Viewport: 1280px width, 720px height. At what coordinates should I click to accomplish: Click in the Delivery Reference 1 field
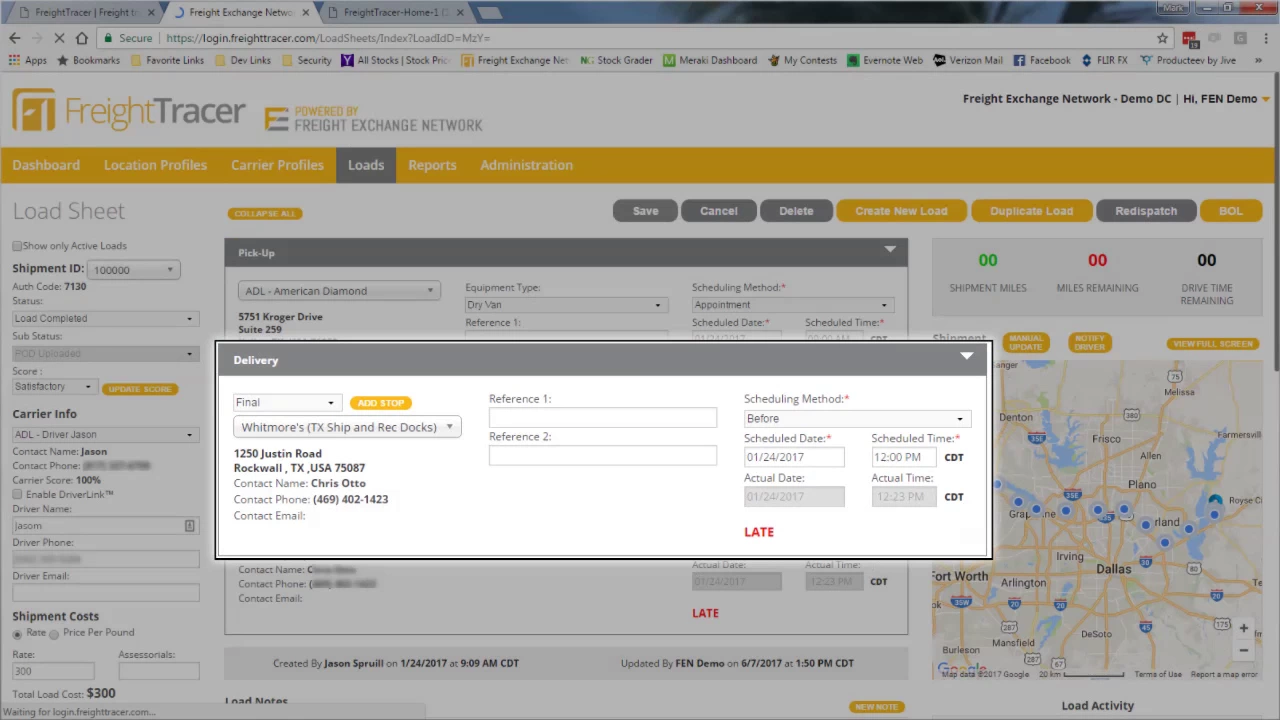603,417
